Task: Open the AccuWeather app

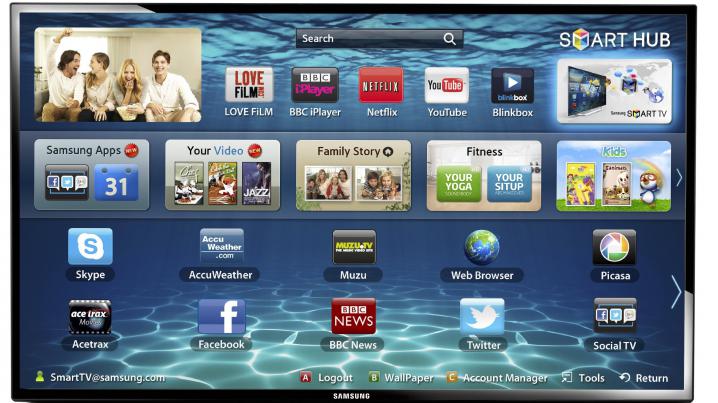Action: [222, 246]
